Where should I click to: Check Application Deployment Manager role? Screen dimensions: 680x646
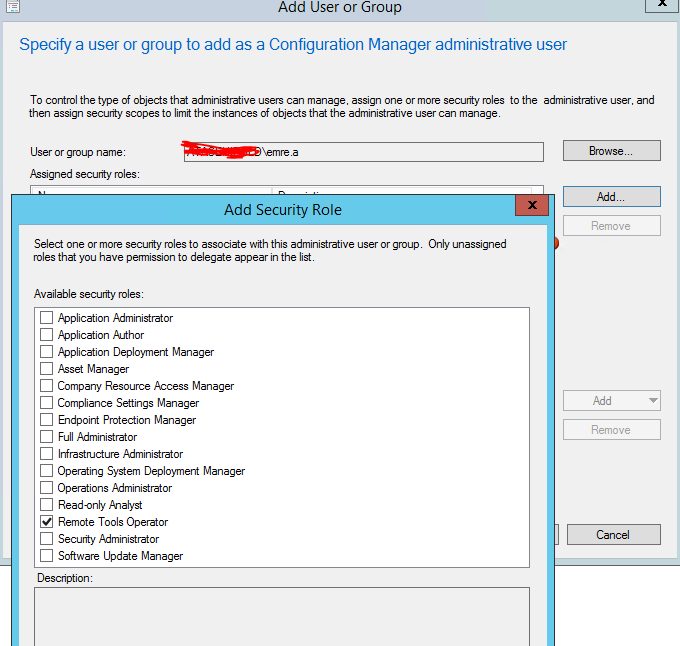[x=46, y=352]
